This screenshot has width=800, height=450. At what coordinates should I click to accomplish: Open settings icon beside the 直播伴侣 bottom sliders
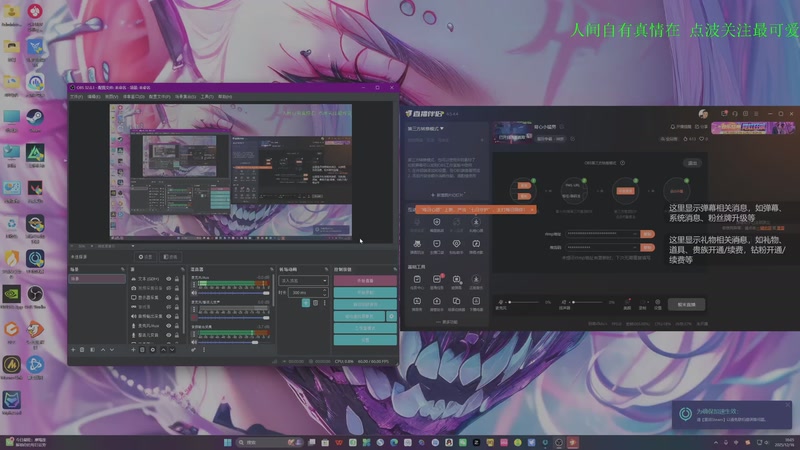pos(658,303)
